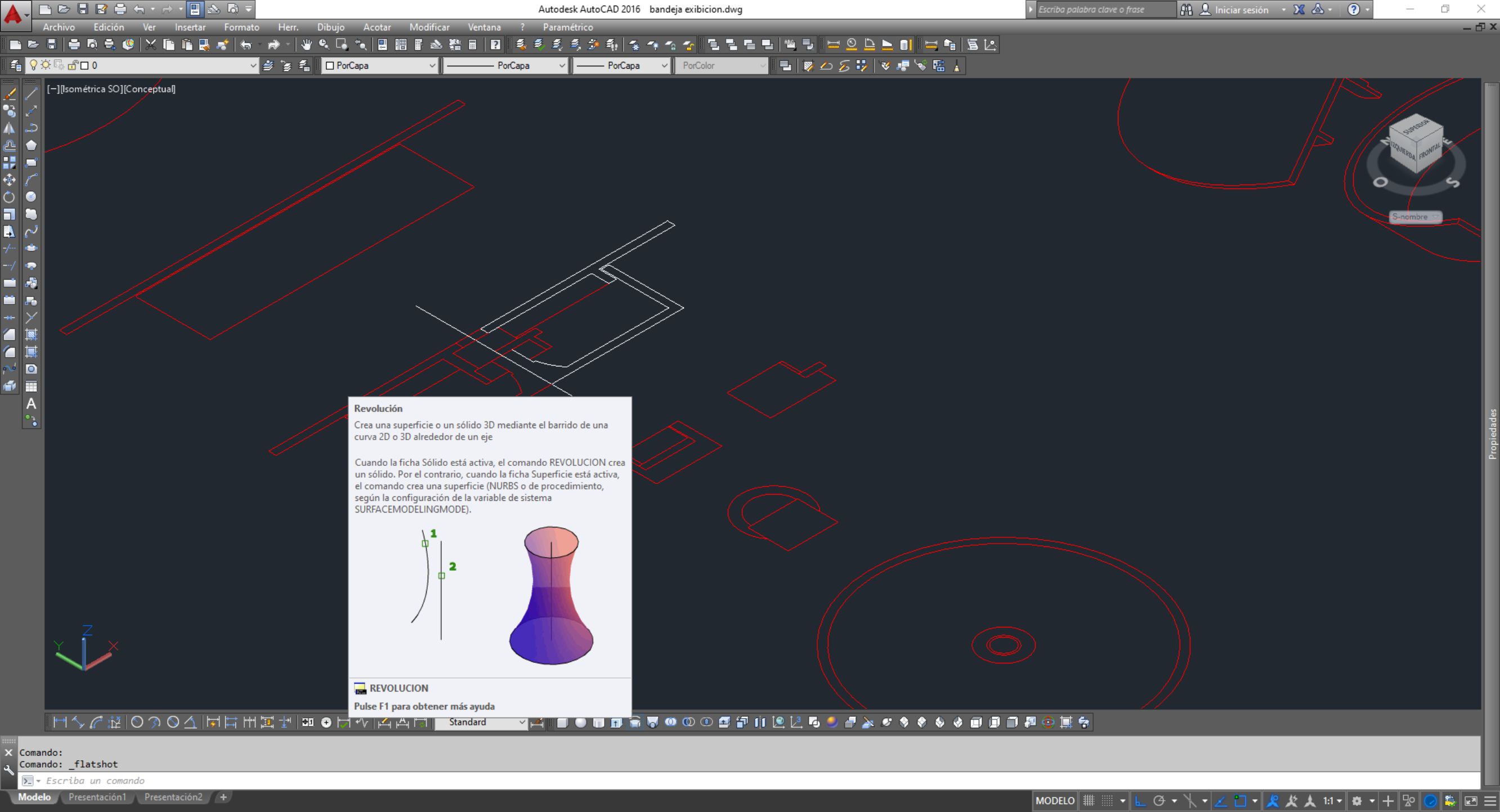This screenshot has width=1500, height=812.
Task: Select the Text tool 'A' icon
Action: pyautogui.click(x=32, y=403)
